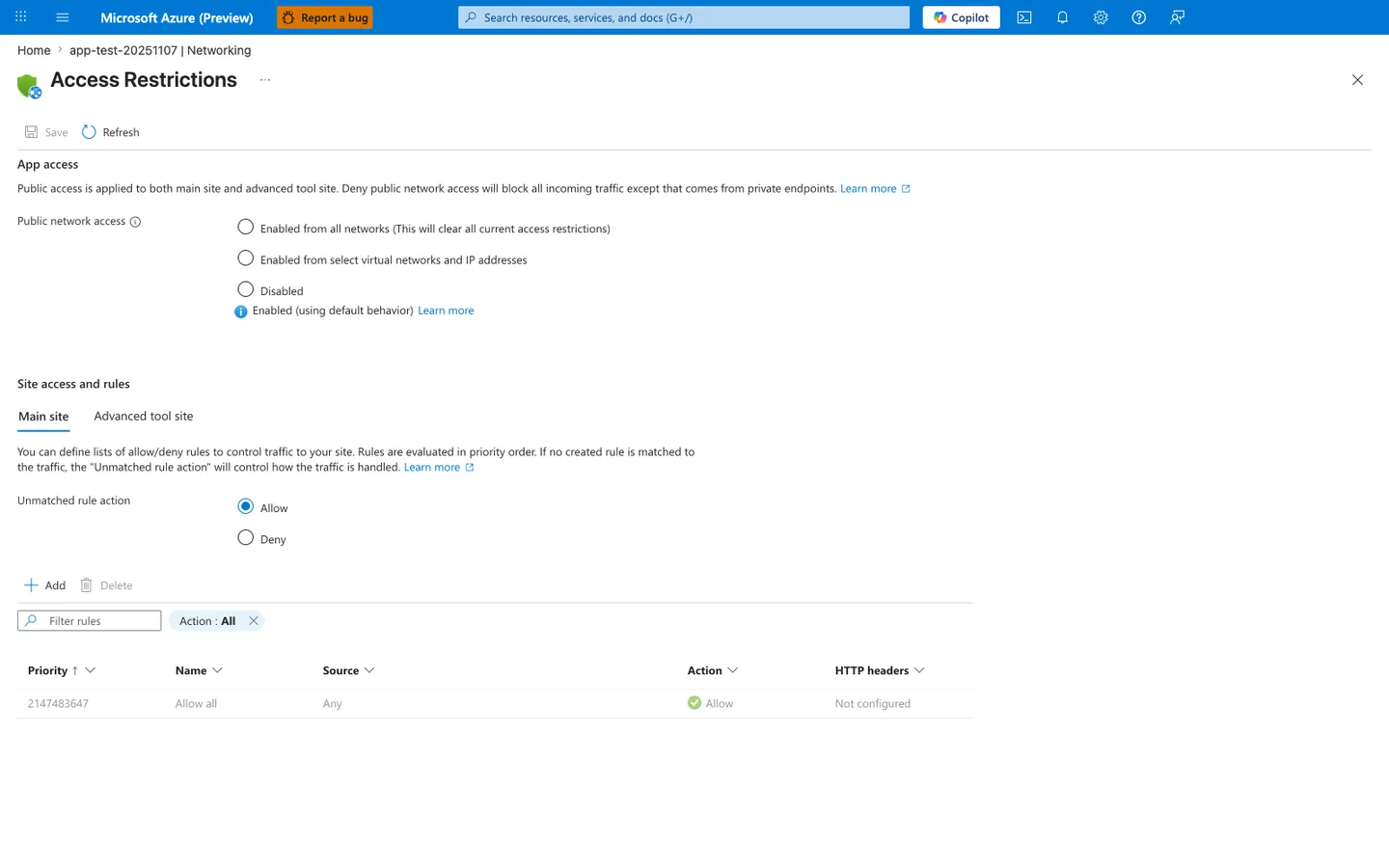Refresh the Access Restrictions page
1389x868 pixels.
(111, 132)
